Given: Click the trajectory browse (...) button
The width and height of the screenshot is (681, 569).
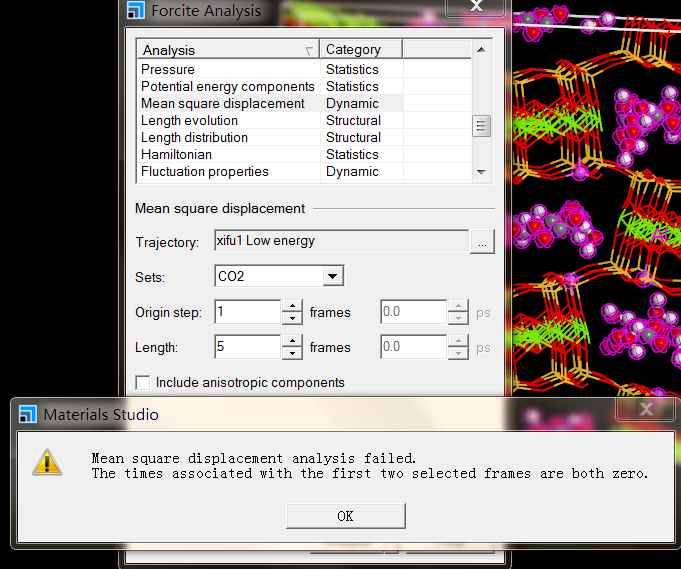Looking at the screenshot, I should tap(482, 242).
